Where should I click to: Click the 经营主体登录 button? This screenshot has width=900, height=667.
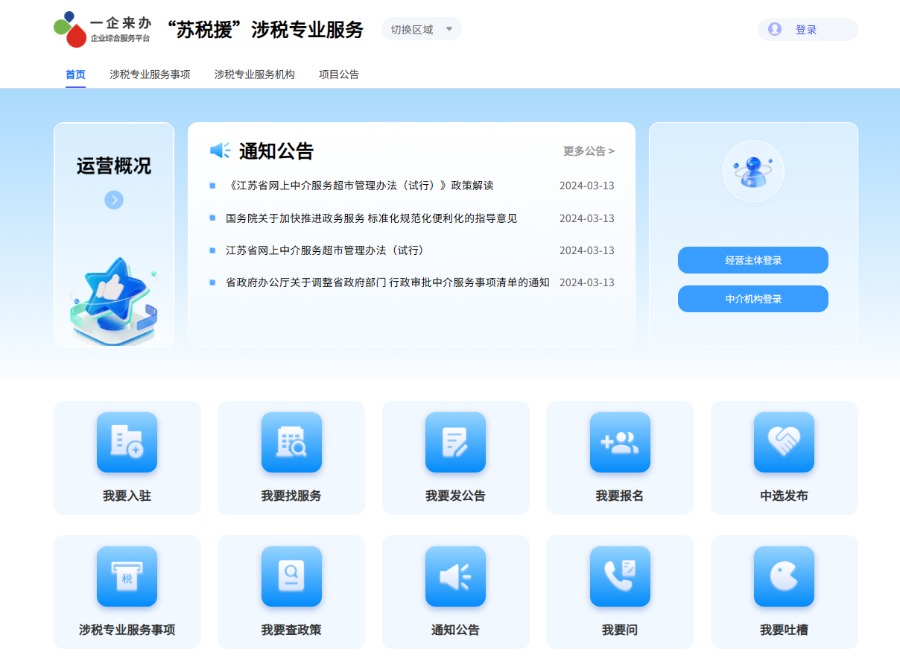(753, 260)
